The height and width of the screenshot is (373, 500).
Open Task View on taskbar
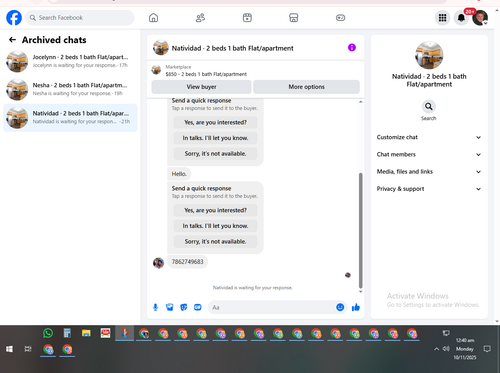click(x=28, y=349)
